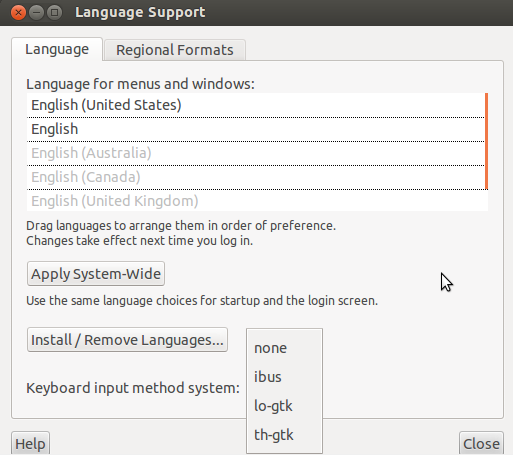Maximize the Language Support window
The image size is (513, 455).
(x=54, y=13)
